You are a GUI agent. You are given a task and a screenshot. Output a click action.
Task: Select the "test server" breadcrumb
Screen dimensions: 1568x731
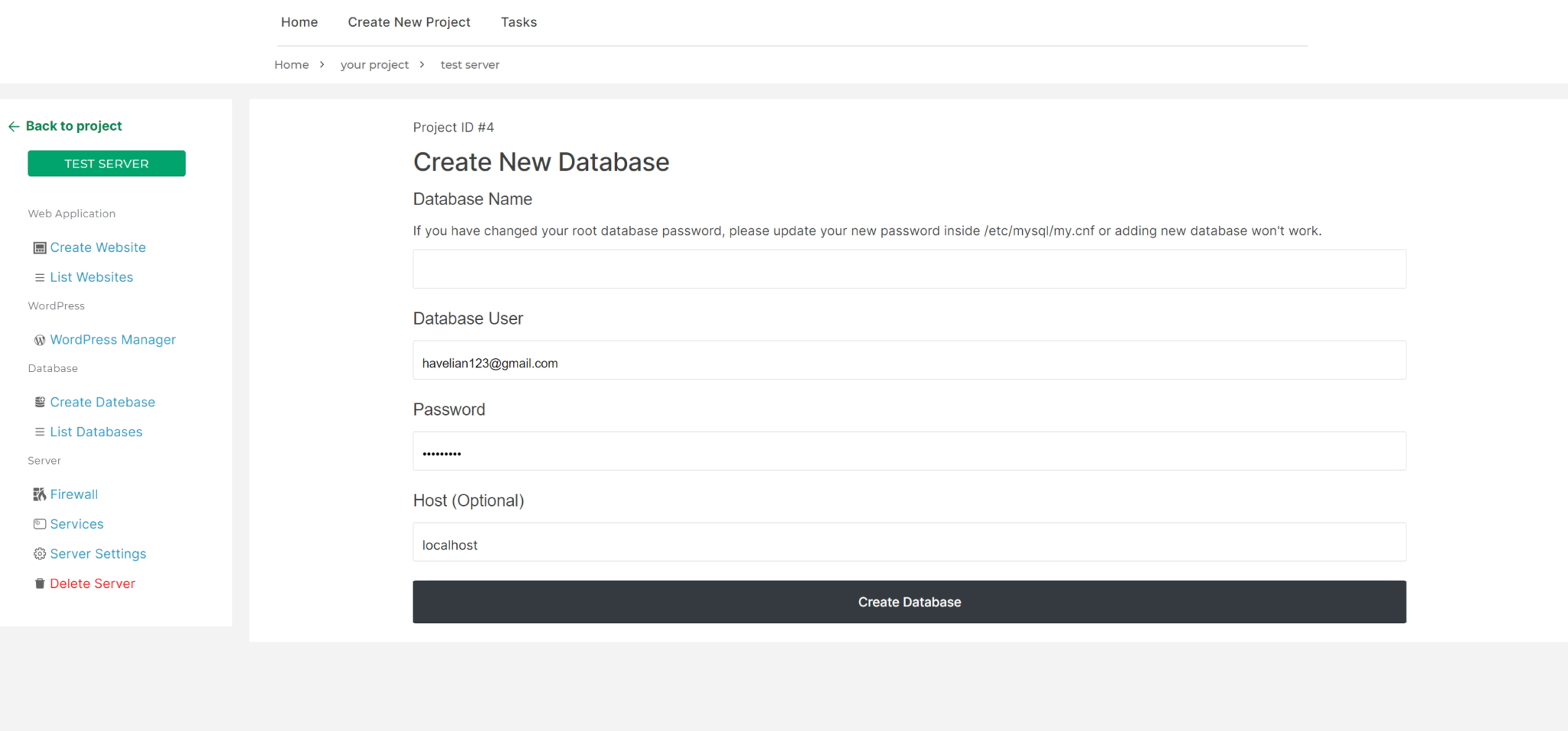pos(469,64)
